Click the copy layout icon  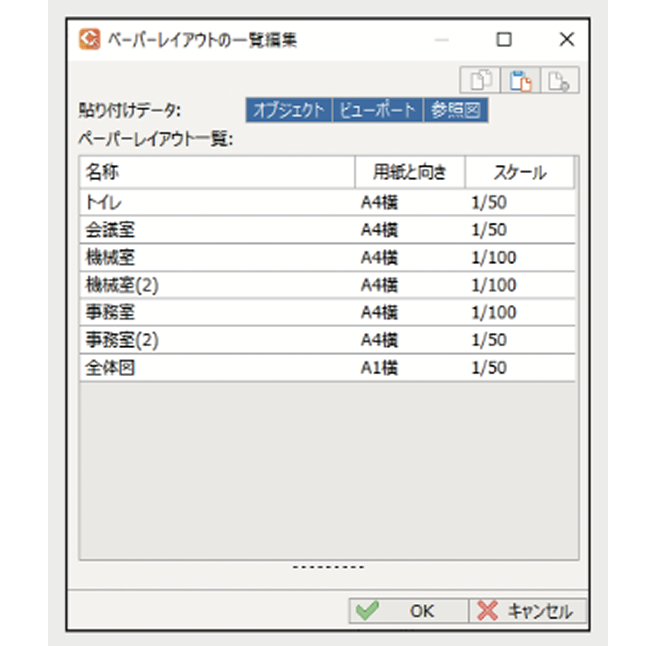click(x=480, y=80)
